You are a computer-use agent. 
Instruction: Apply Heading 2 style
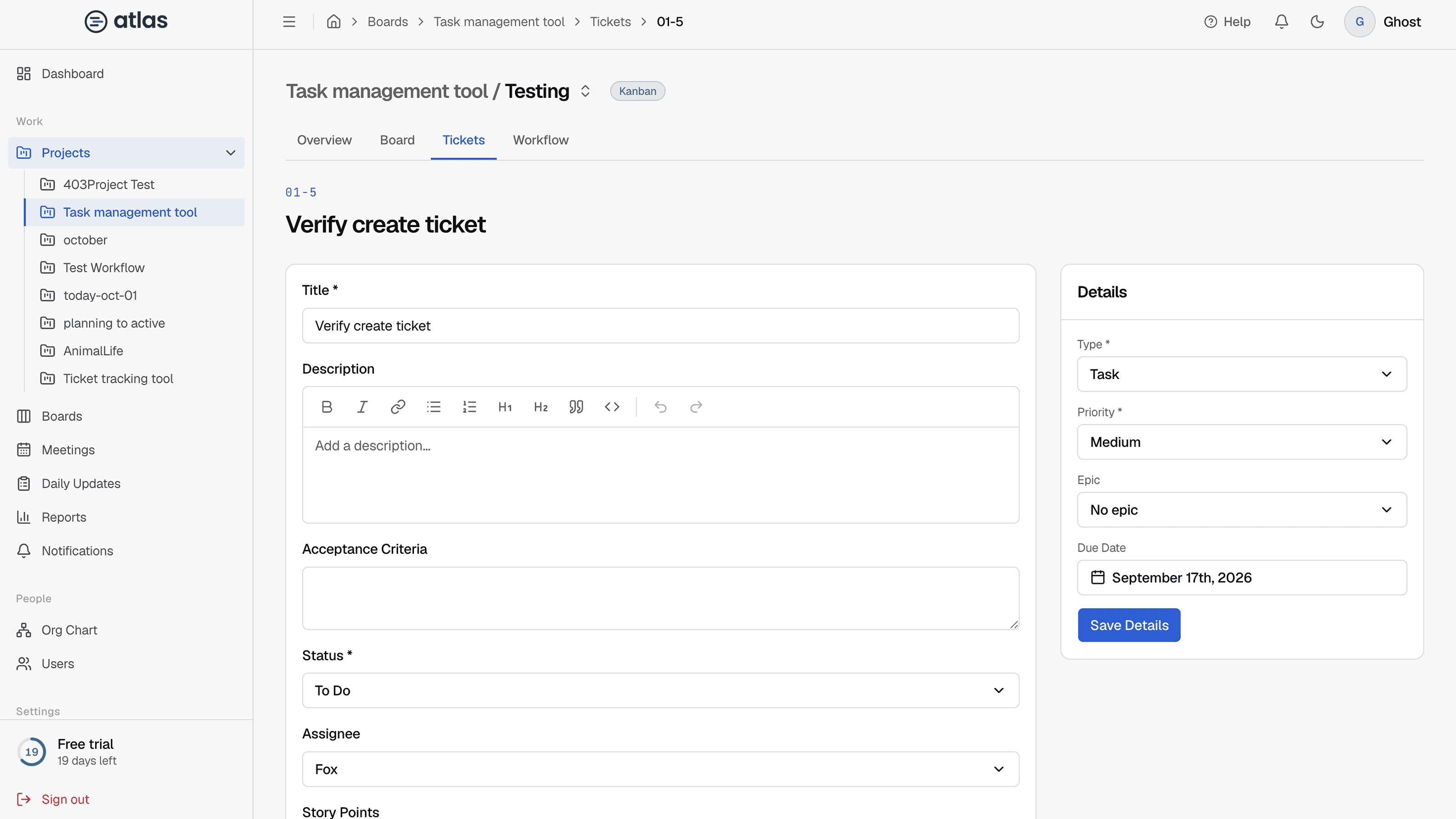(541, 407)
